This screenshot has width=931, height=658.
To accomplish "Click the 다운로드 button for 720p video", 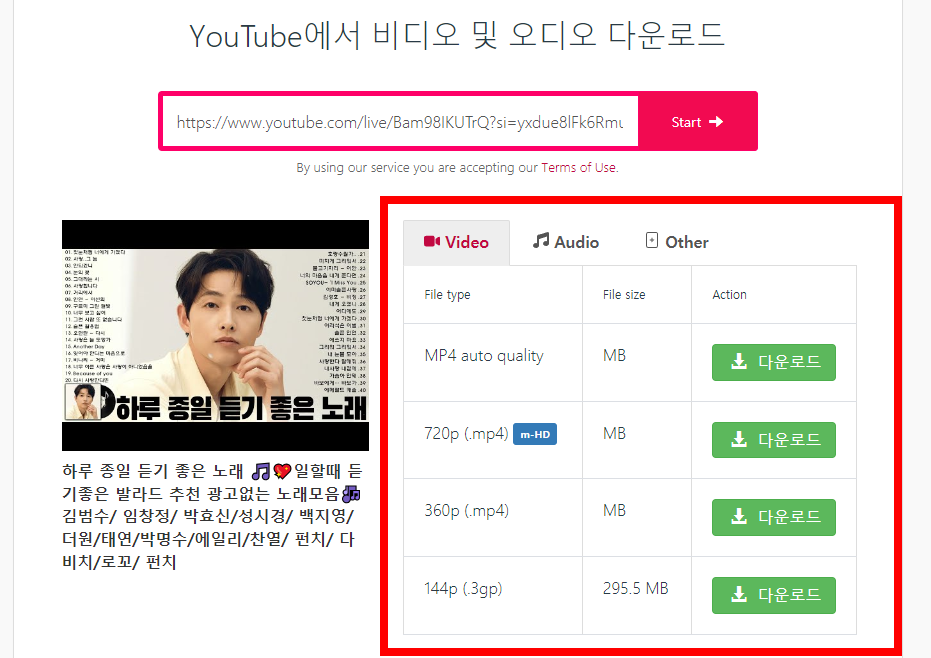I will [x=774, y=440].
